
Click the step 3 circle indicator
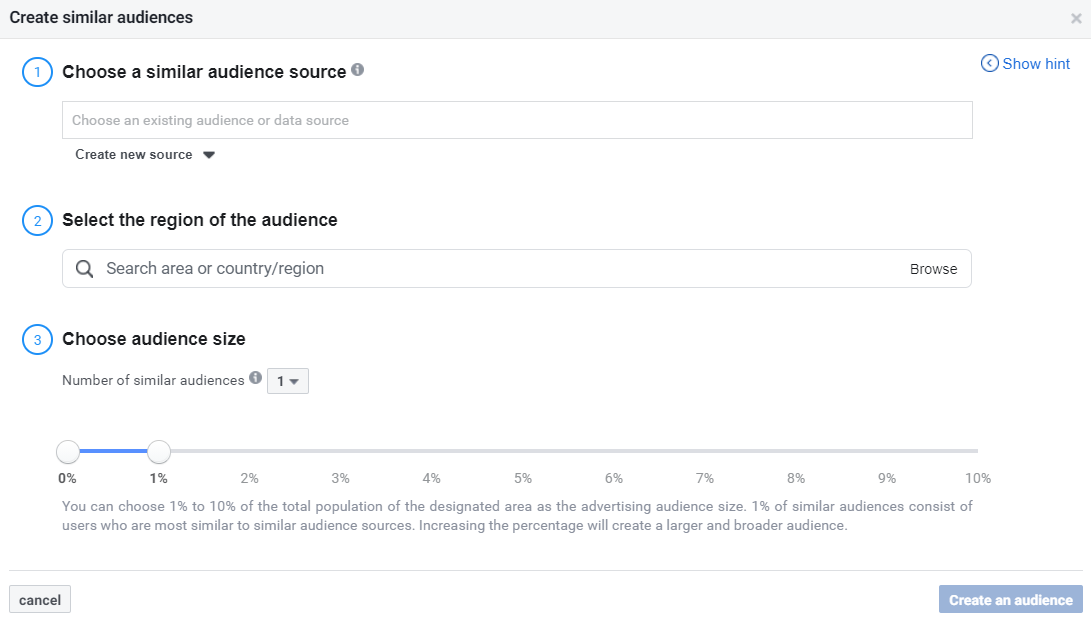(x=37, y=340)
